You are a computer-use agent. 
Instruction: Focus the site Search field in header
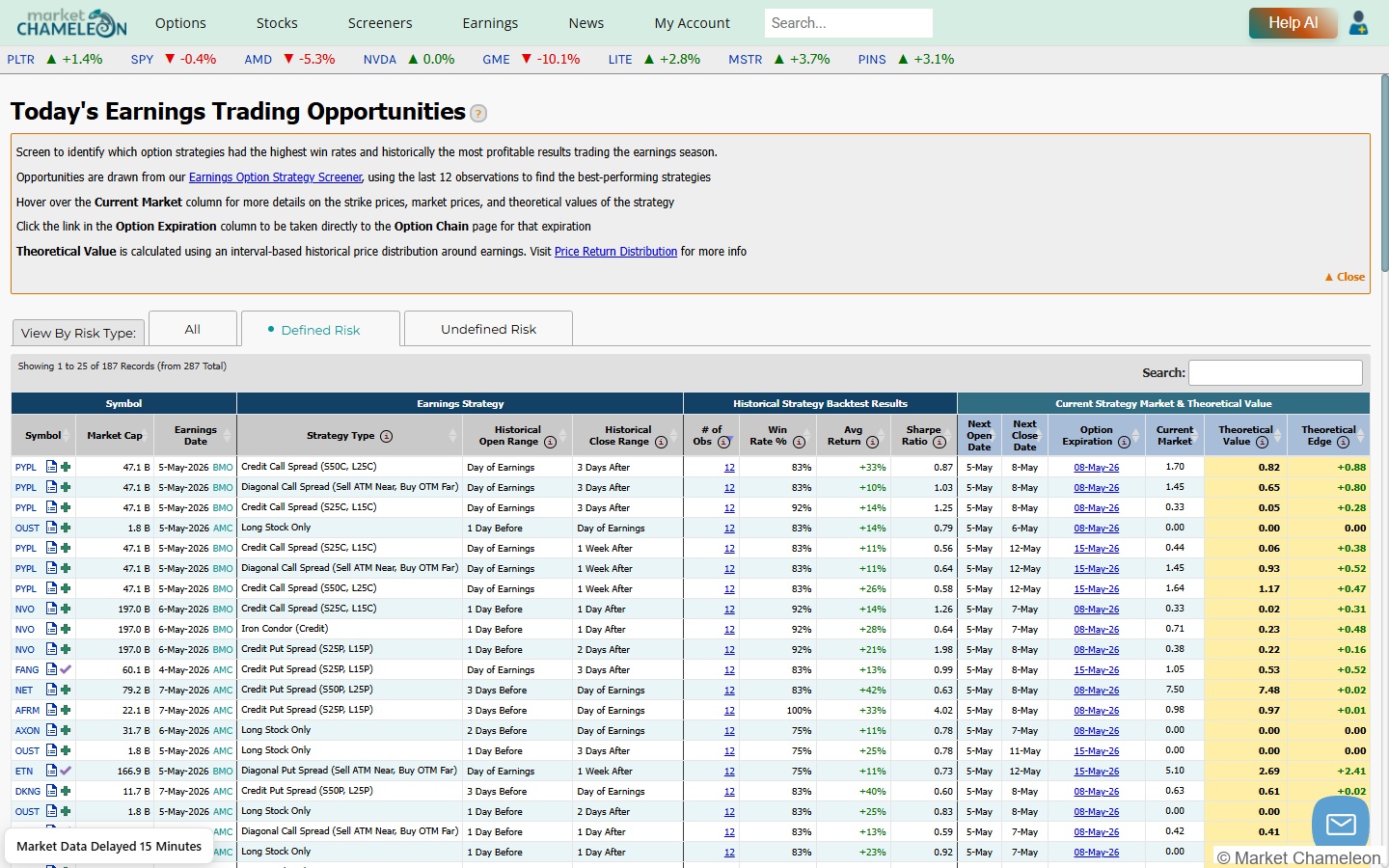849,23
